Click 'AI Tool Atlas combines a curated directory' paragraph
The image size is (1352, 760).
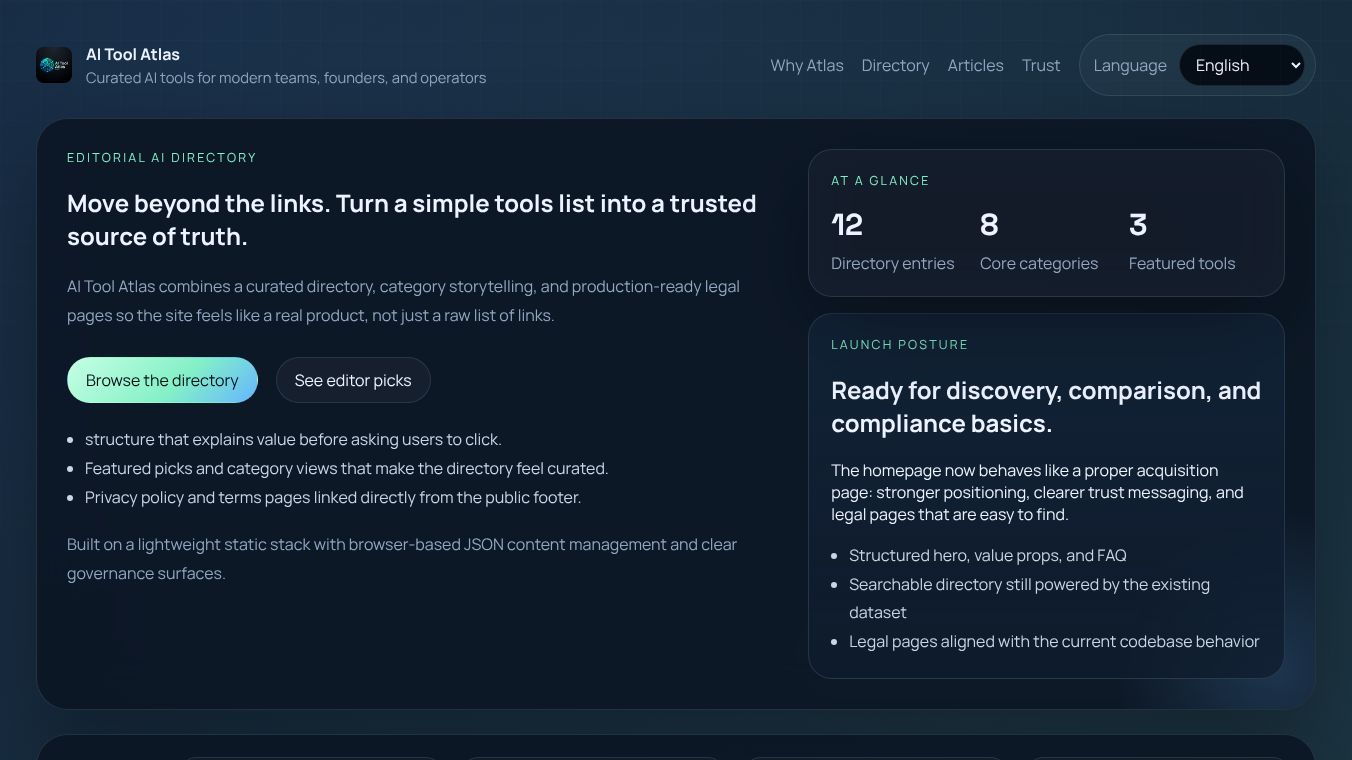tap(403, 301)
